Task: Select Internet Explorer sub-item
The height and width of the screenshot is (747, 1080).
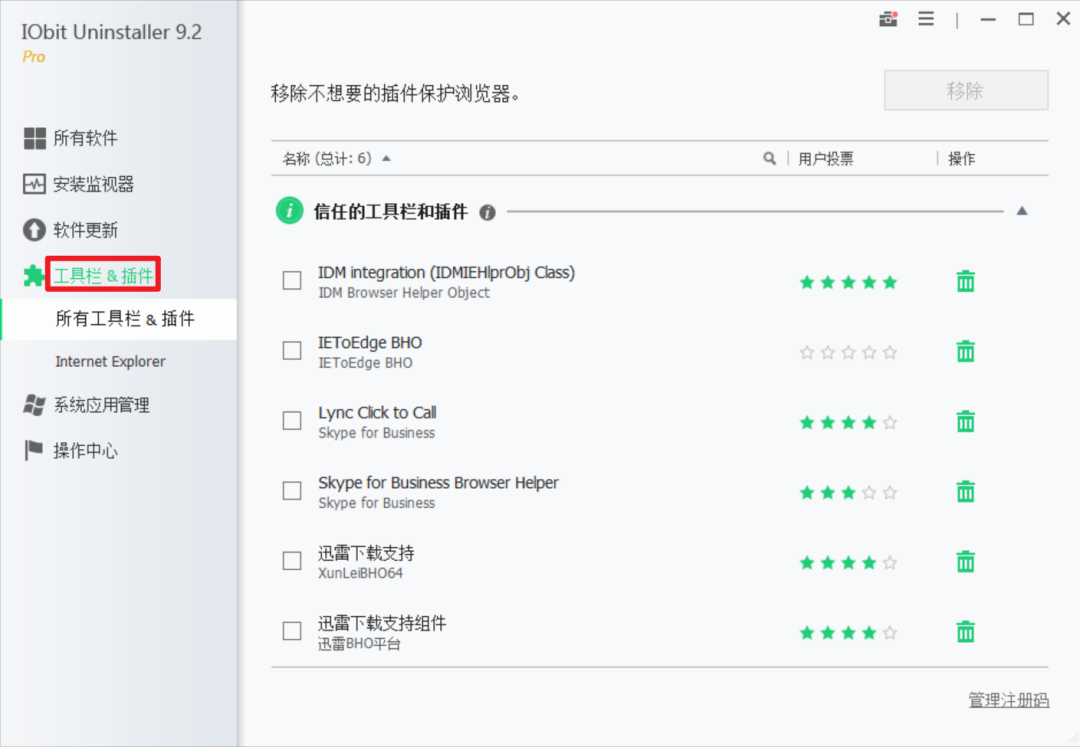Action: (x=110, y=361)
